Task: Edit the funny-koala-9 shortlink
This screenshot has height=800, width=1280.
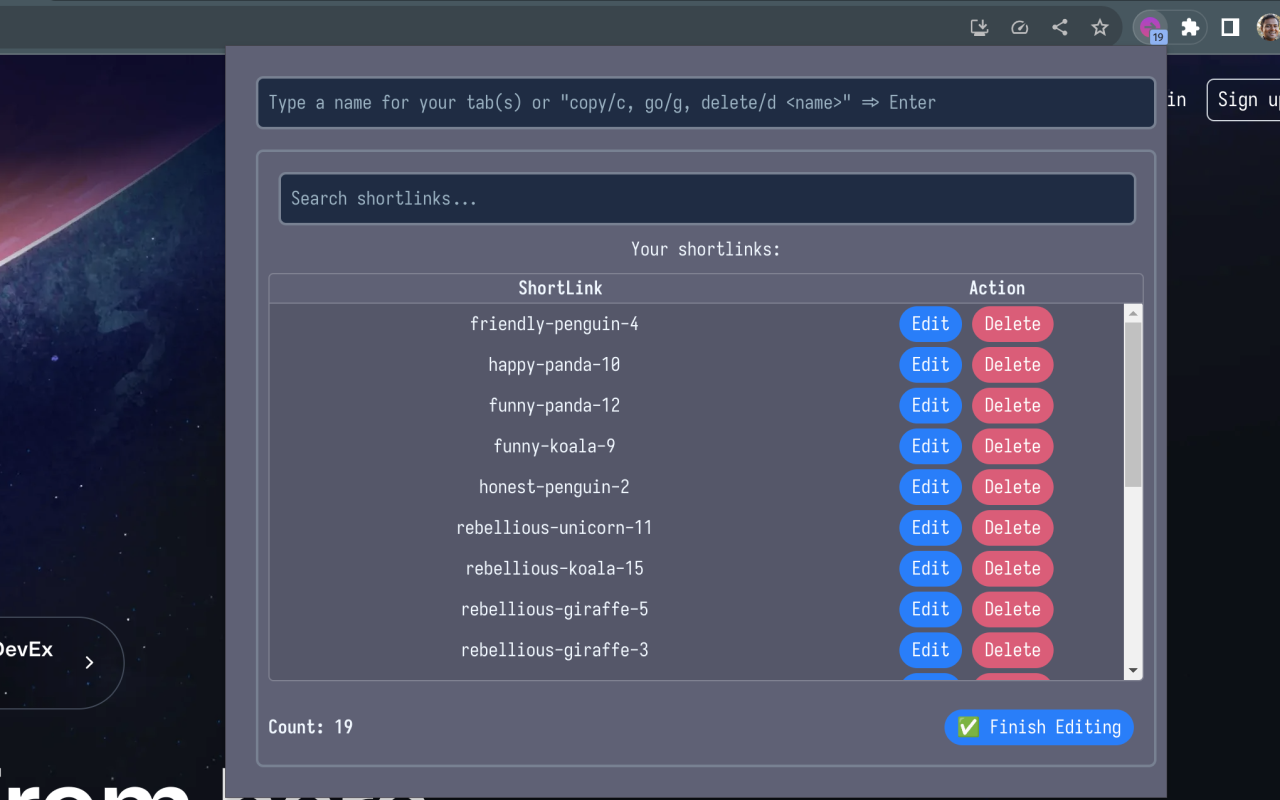Action: tap(930, 446)
